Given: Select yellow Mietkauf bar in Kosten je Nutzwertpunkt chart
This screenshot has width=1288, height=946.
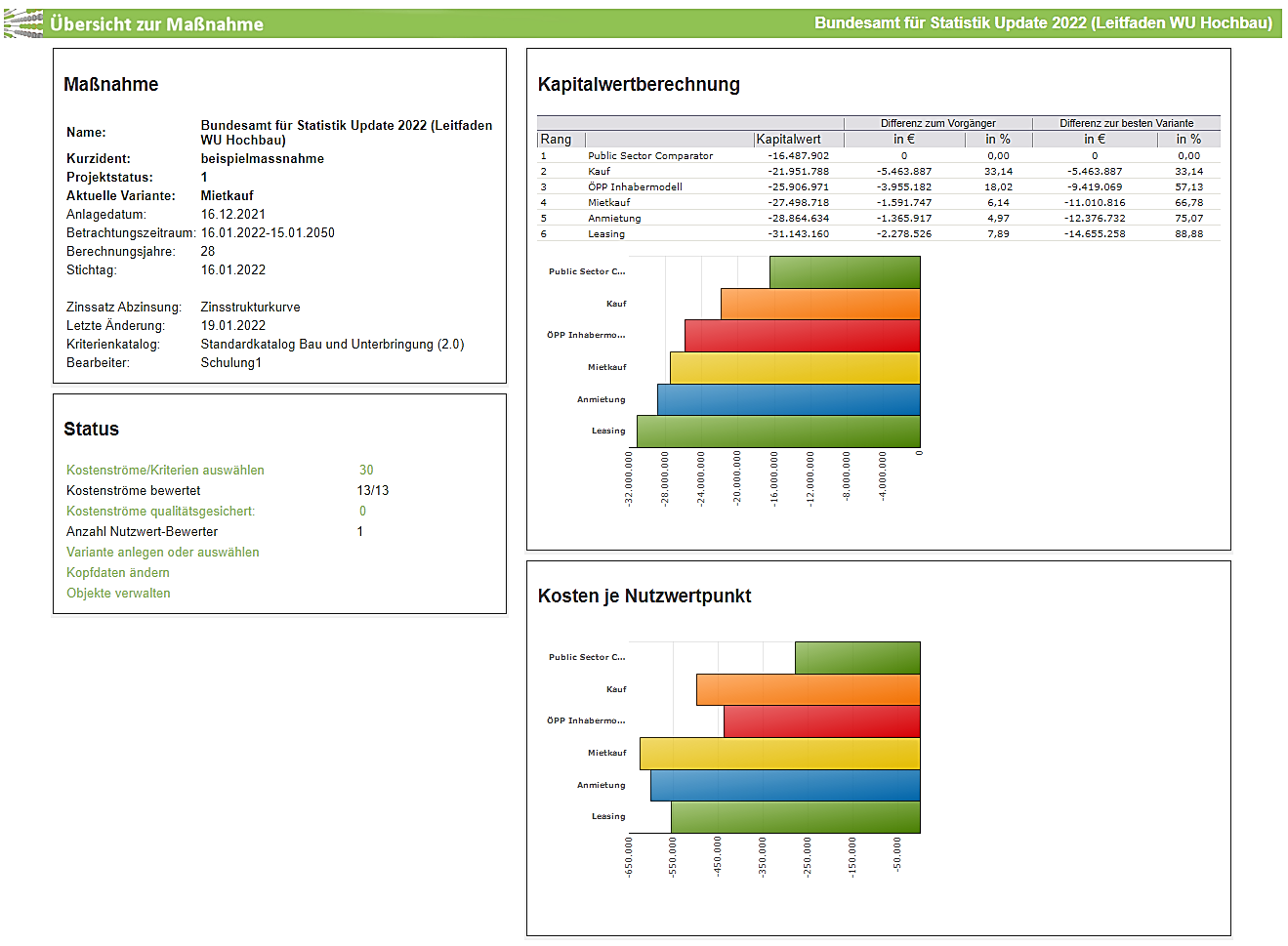Looking at the screenshot, I should [779, 753].
